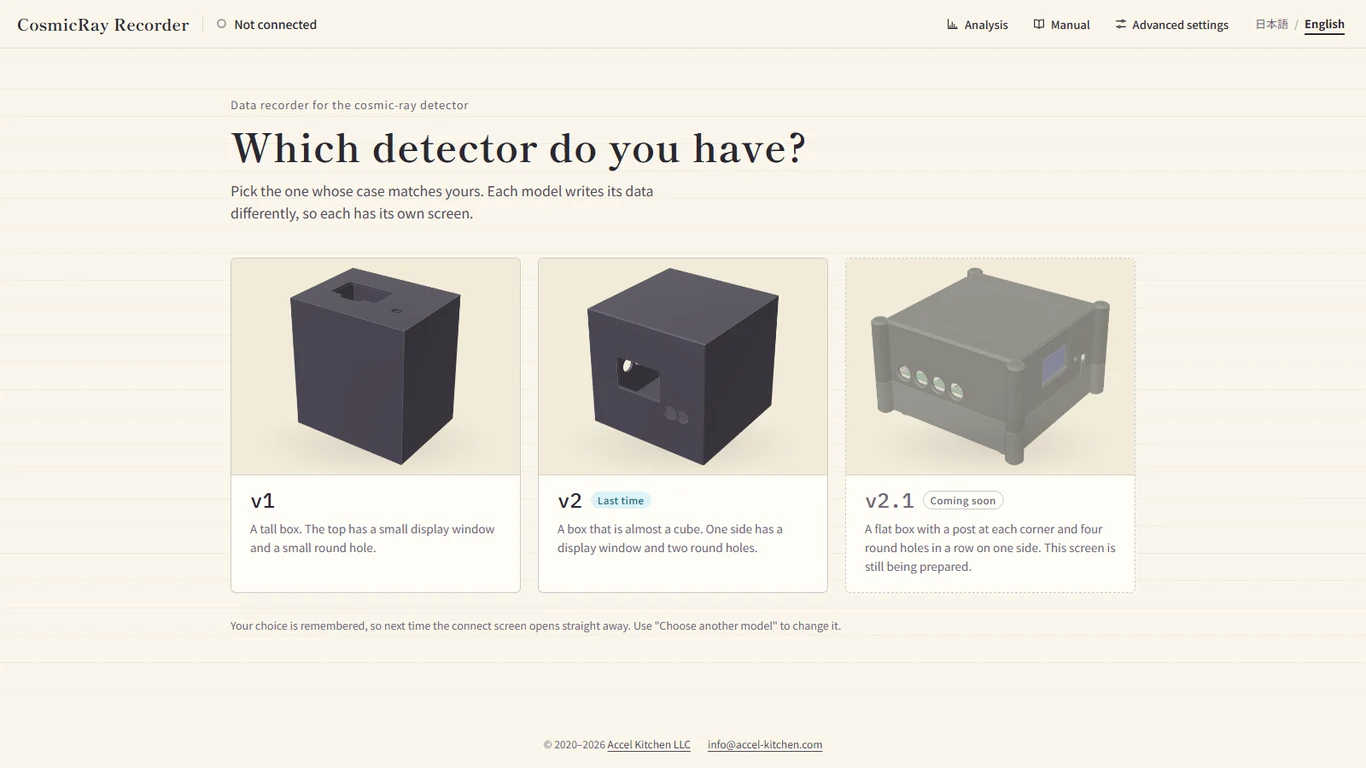Image resolution: width=1366 pixels, height=768 pixels.
Task: Click the 'Your choice is remembered' note
Action: (535, 626)
